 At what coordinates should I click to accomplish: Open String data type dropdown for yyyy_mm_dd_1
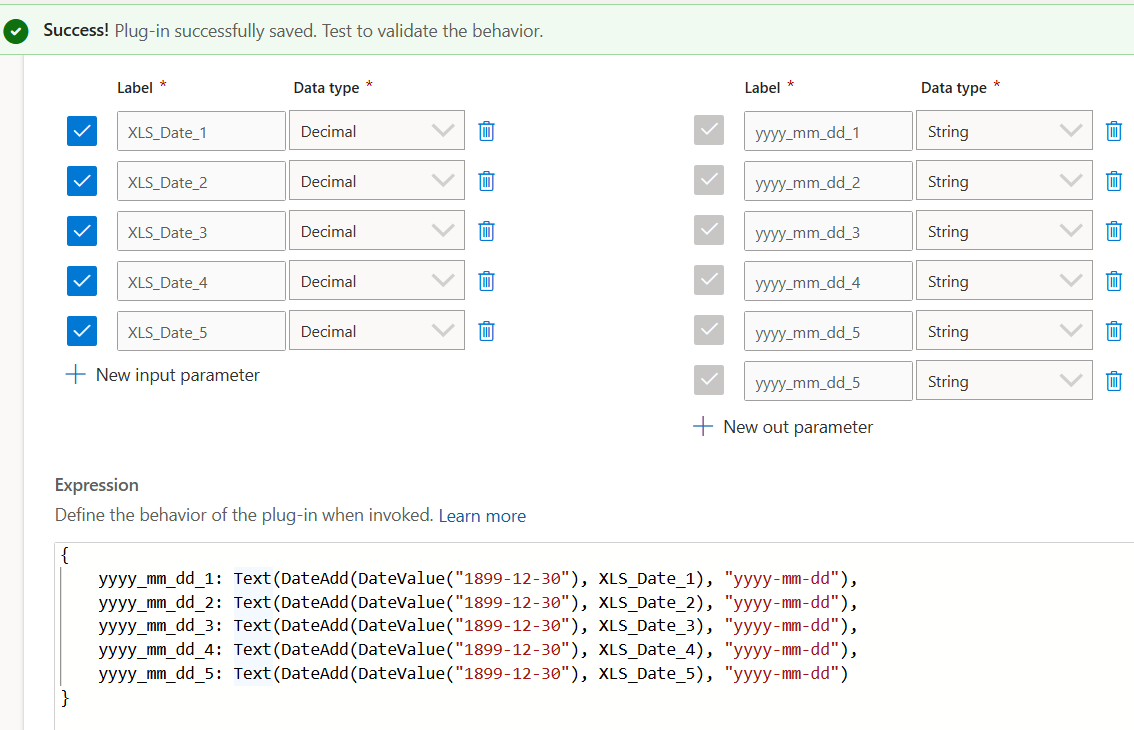pyautogui.click(x=1003, y=131)
